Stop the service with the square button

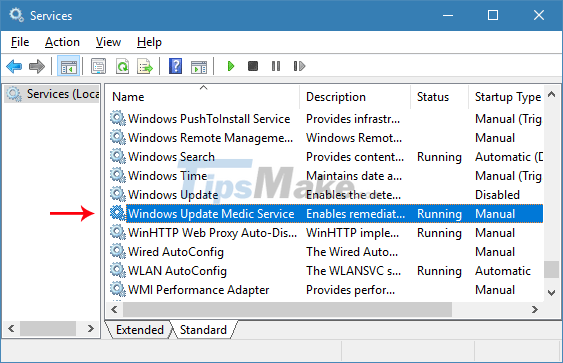point(253,66)
